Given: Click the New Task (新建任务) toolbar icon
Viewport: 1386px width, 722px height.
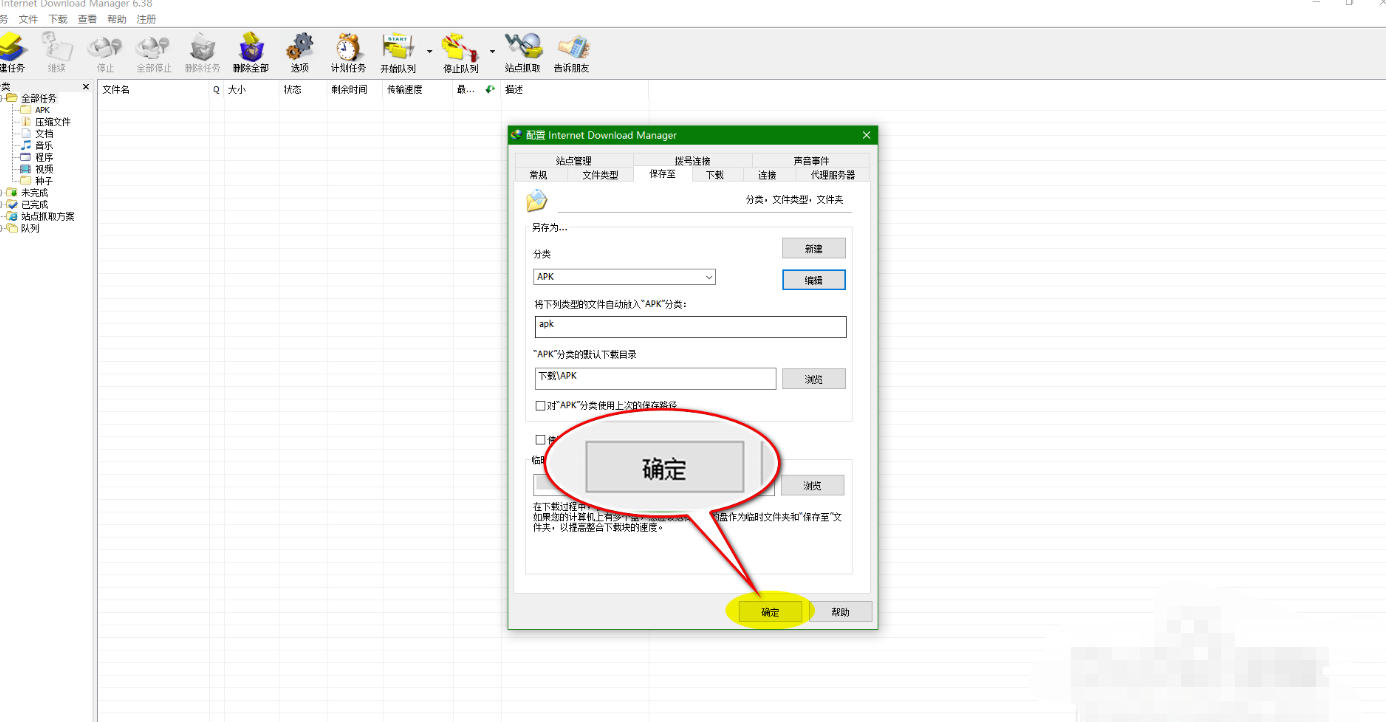Looking at the screenshot, I should tap(12, 52).
